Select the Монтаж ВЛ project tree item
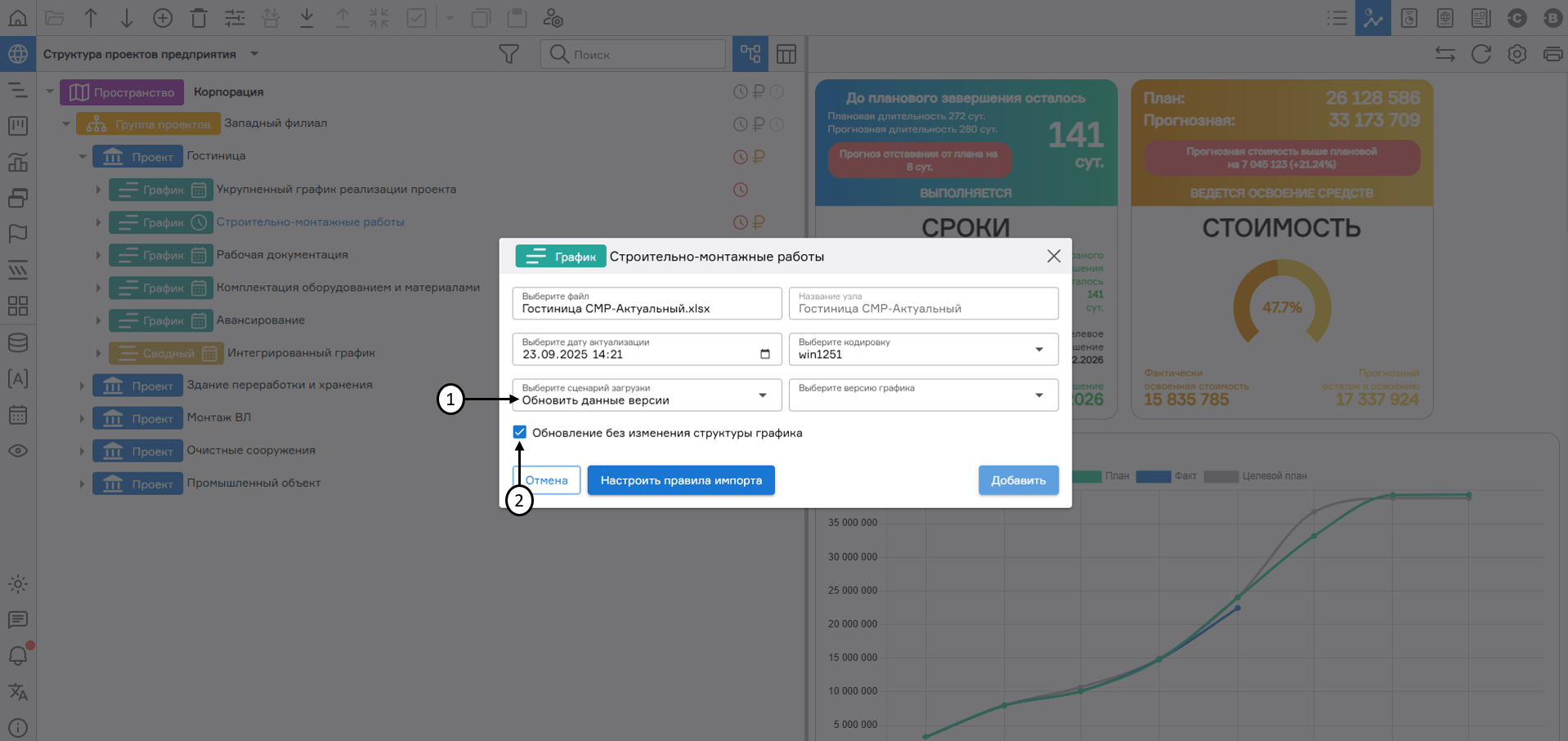The height and width of the screenshot is (741, 1568). point(218,417)
